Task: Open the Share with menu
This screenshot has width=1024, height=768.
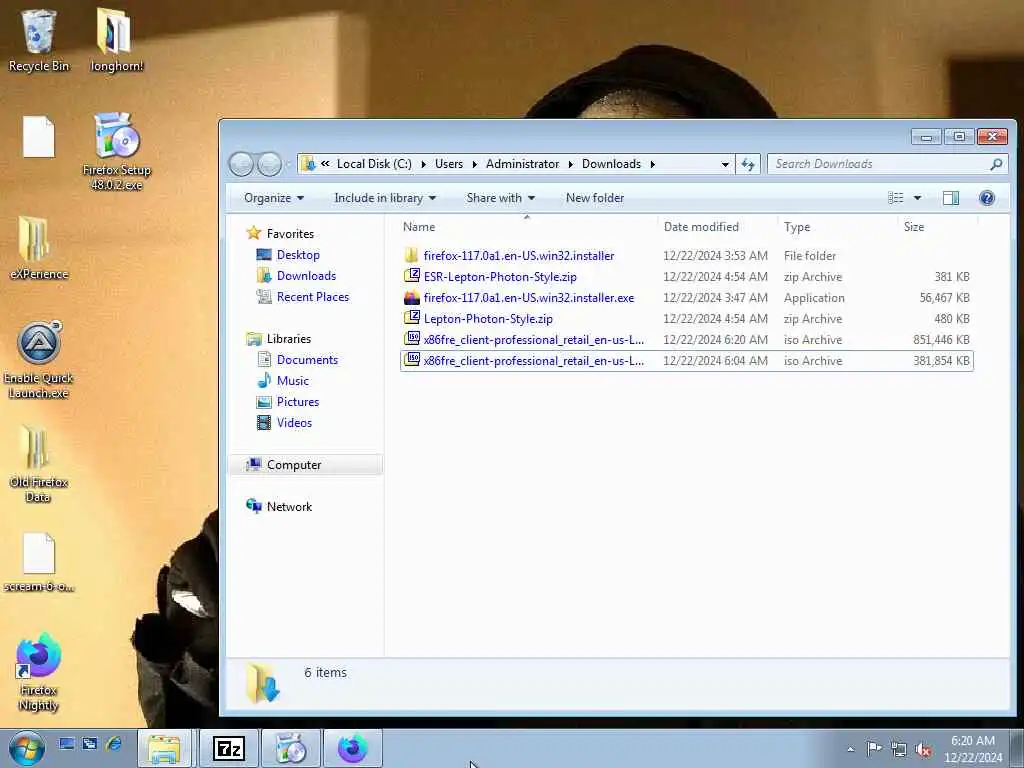Action: tap(500, 198)
